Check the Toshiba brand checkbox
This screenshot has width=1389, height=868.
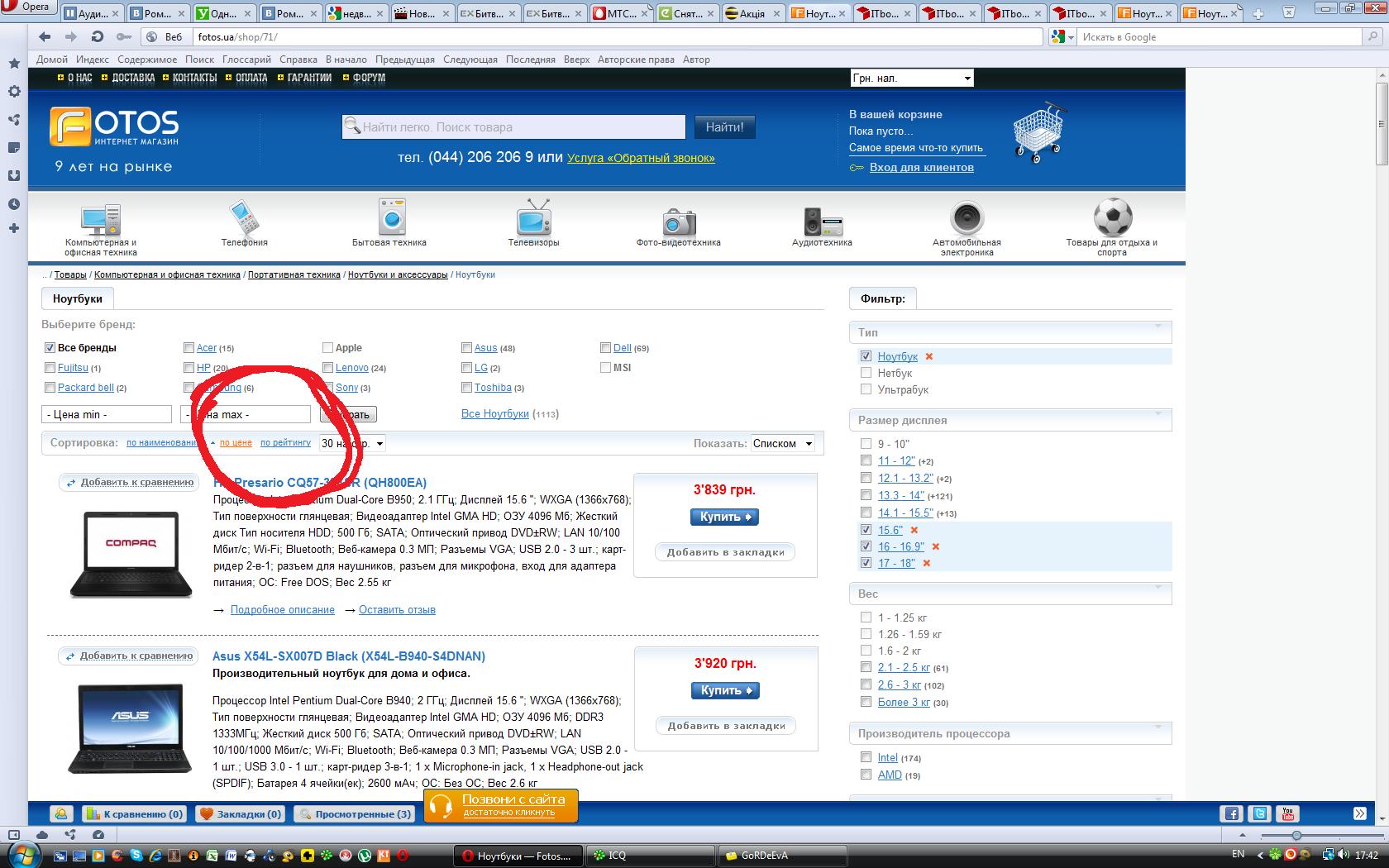click(467, 388)
